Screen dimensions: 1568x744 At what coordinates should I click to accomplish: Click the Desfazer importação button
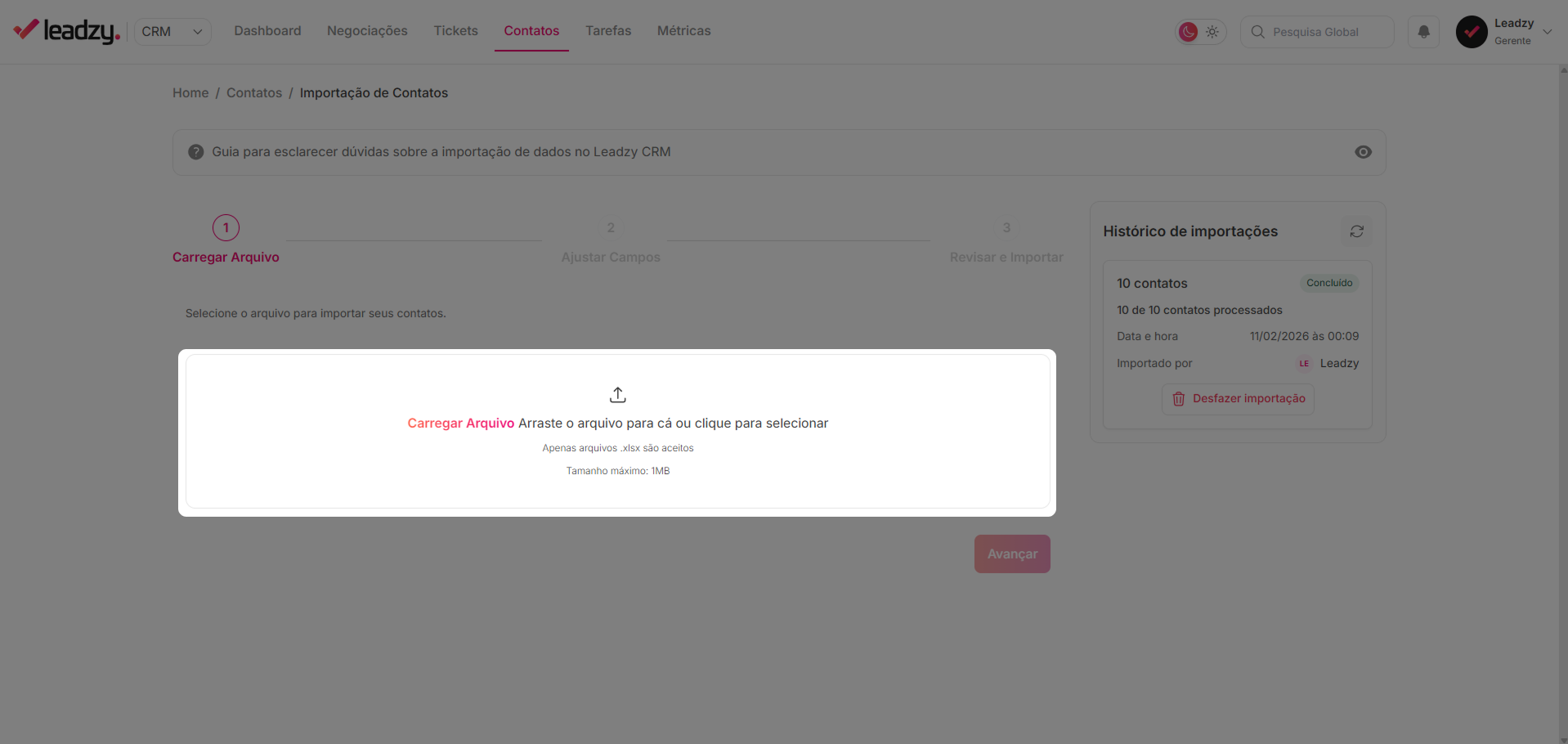[x=1238, y=399]
